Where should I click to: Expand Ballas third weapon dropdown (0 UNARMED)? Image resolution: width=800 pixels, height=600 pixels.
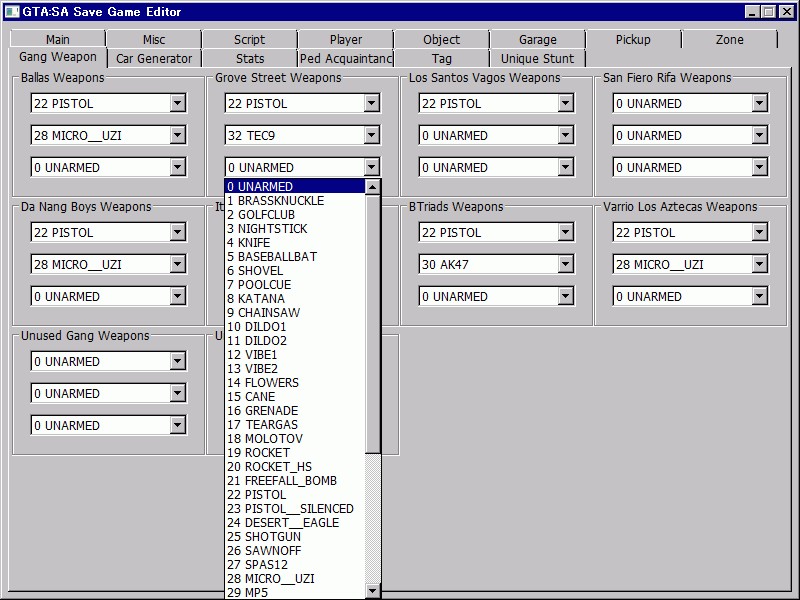[178, 167]
